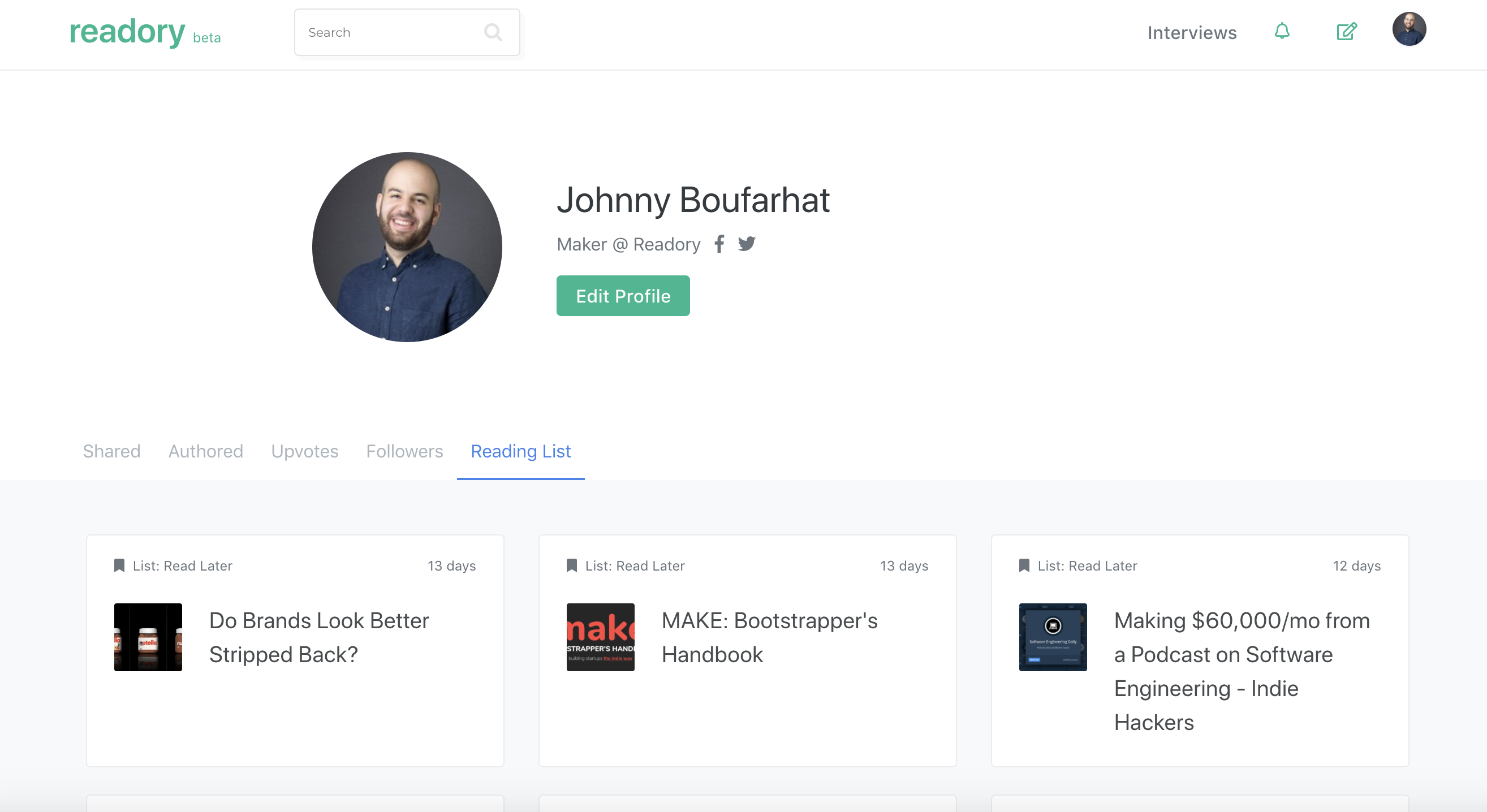The width and height of the screenshot is (1487, 812).
Task: Click the search magnifier icon
Action: (493, 32)
